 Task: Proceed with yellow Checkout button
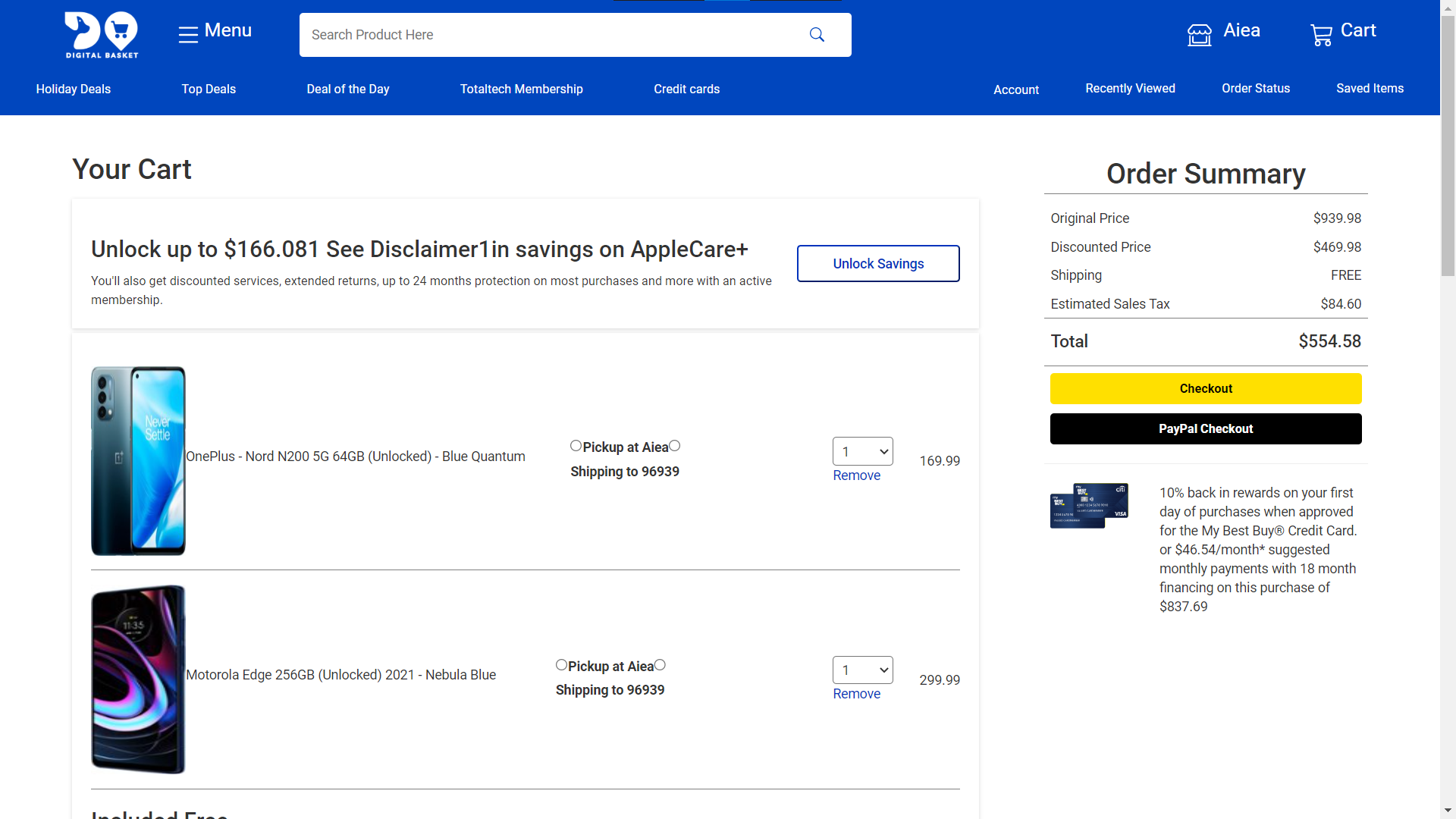[x=1206, y=388]
